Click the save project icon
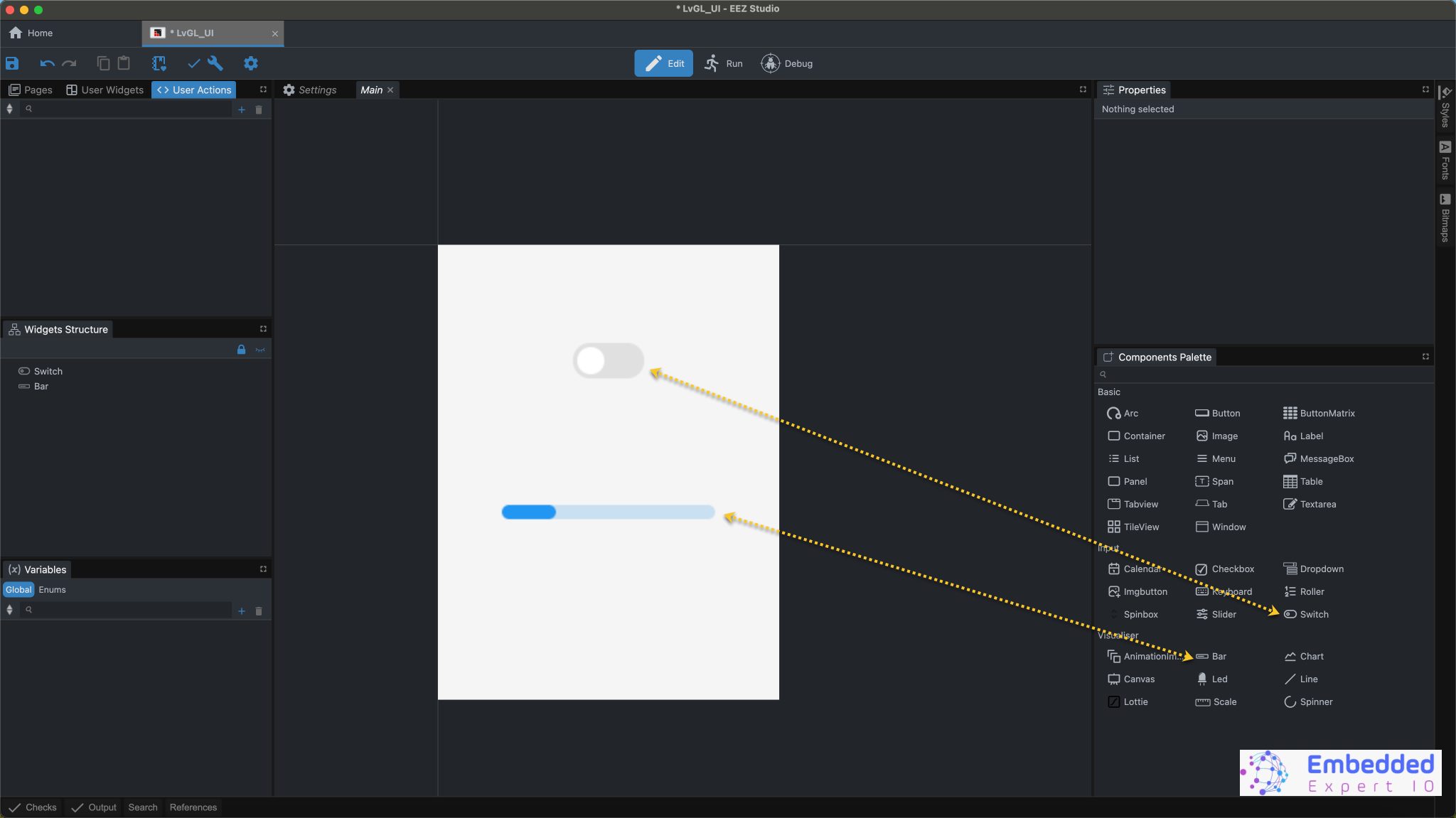 click(11, 63)
